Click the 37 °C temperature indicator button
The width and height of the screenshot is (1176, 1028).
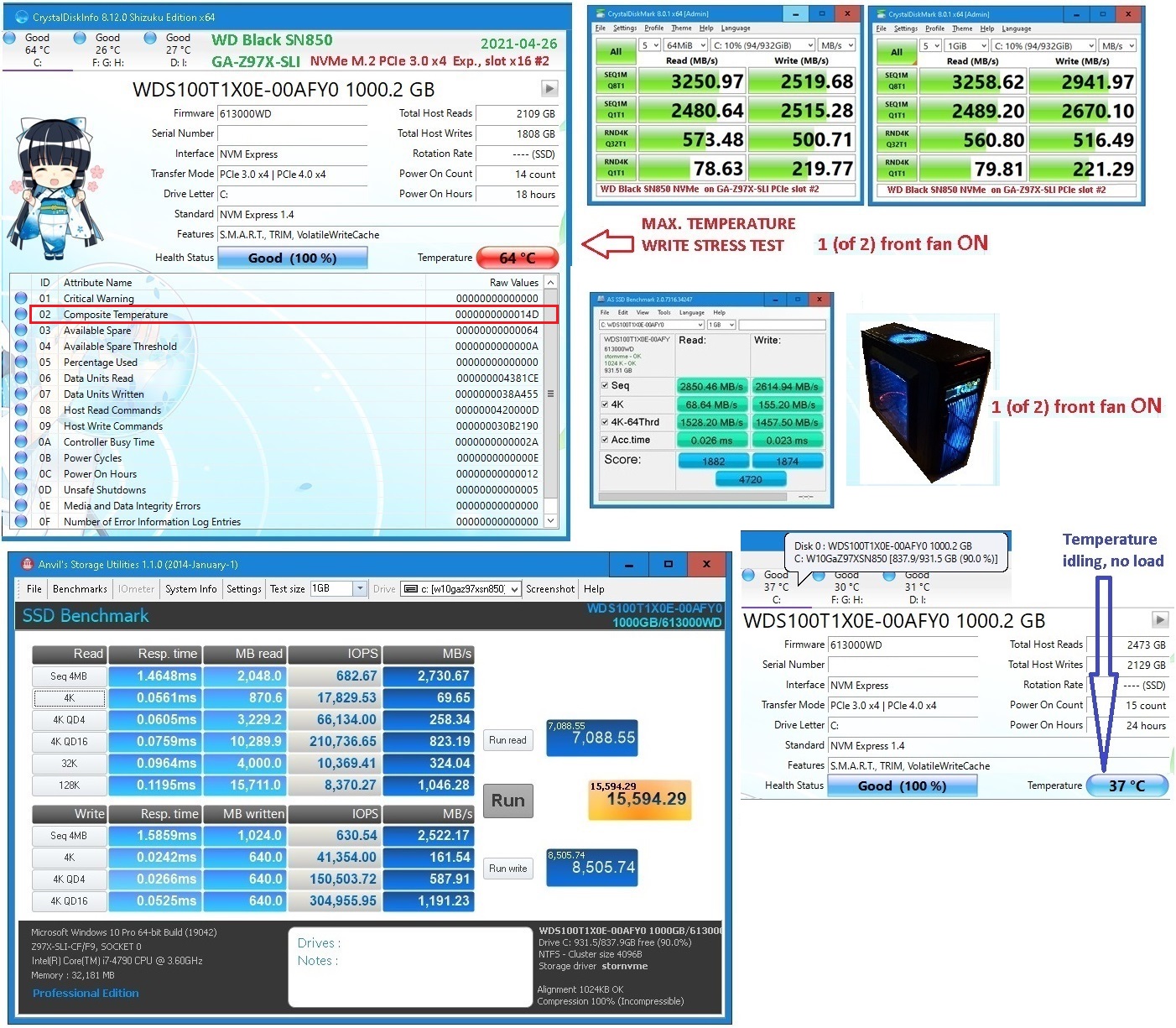(1127, 785)
